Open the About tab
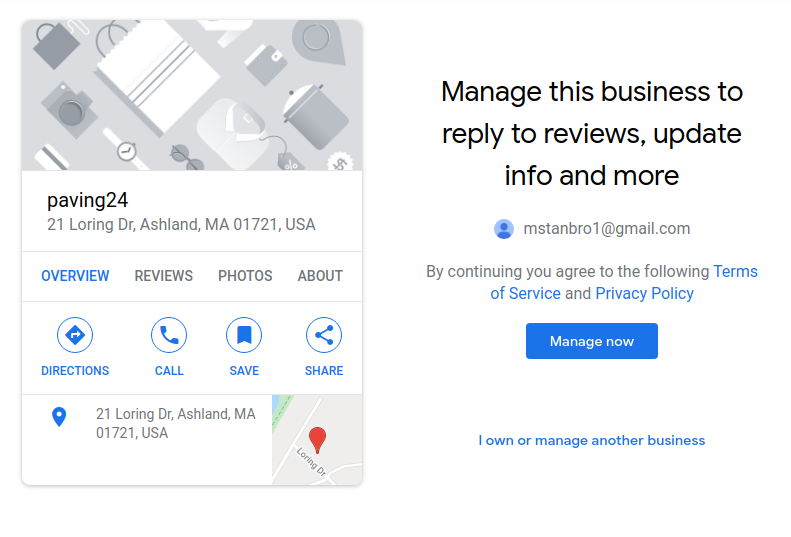The image size is (791, 537). [x=320, y=276]
